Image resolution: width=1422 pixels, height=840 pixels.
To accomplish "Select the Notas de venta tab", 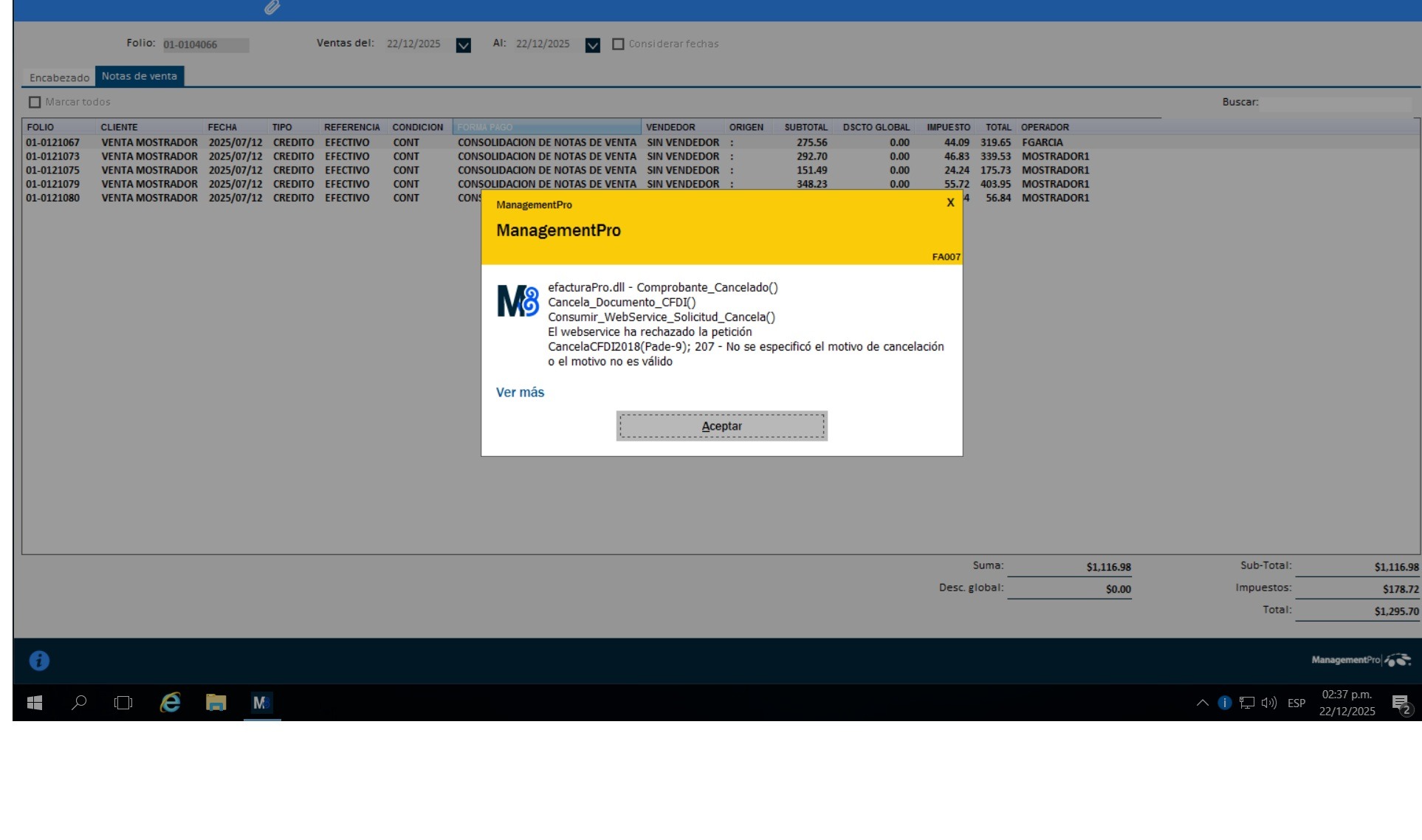I will [x=140, y=76].
